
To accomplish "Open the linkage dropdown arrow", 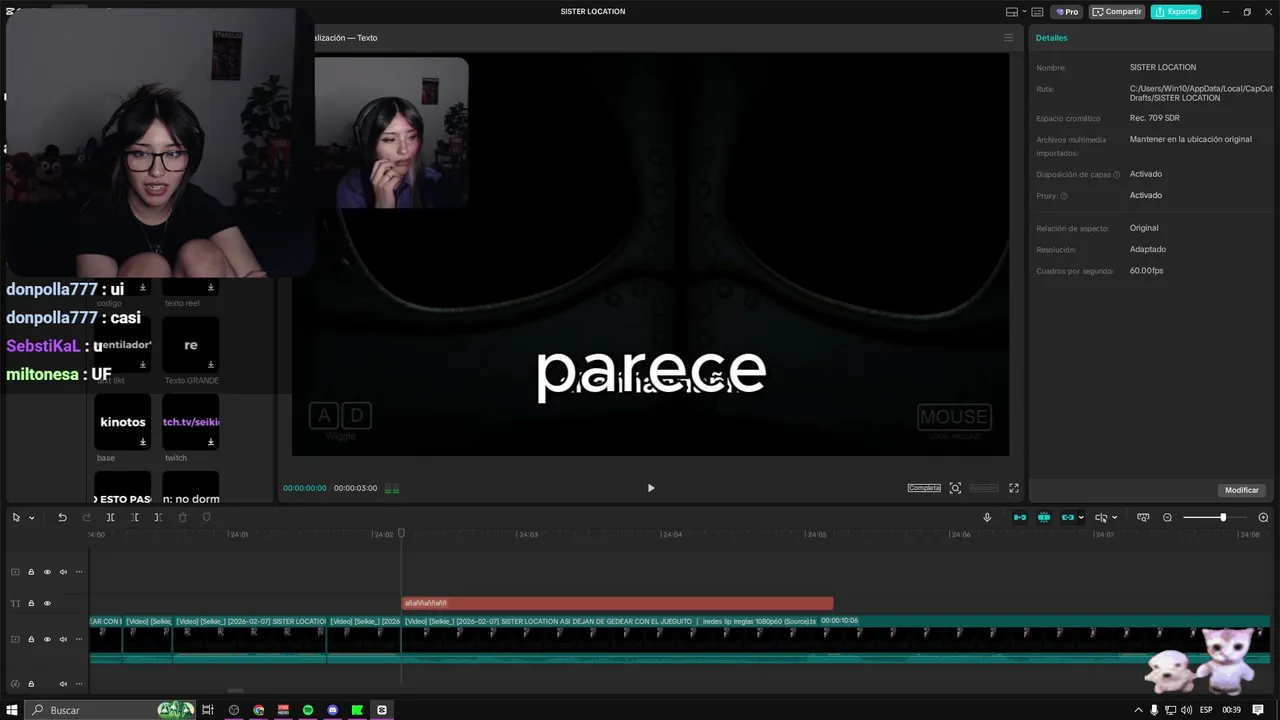I will pyautogui.click(x=1081, y=518).
